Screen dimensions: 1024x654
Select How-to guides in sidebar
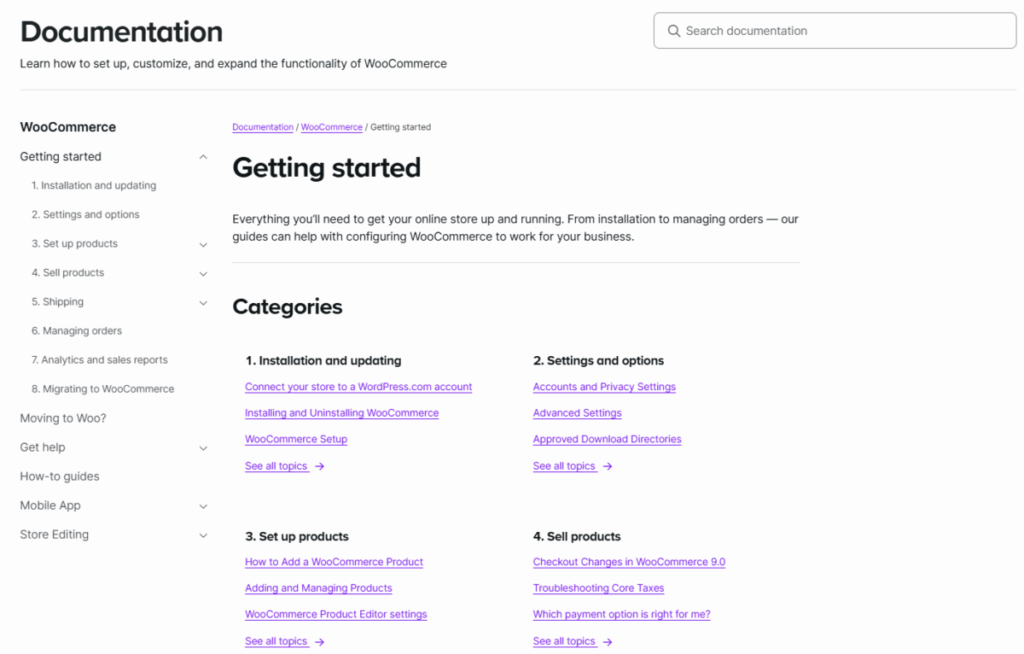pyautogui.click(x=60, y=477)
